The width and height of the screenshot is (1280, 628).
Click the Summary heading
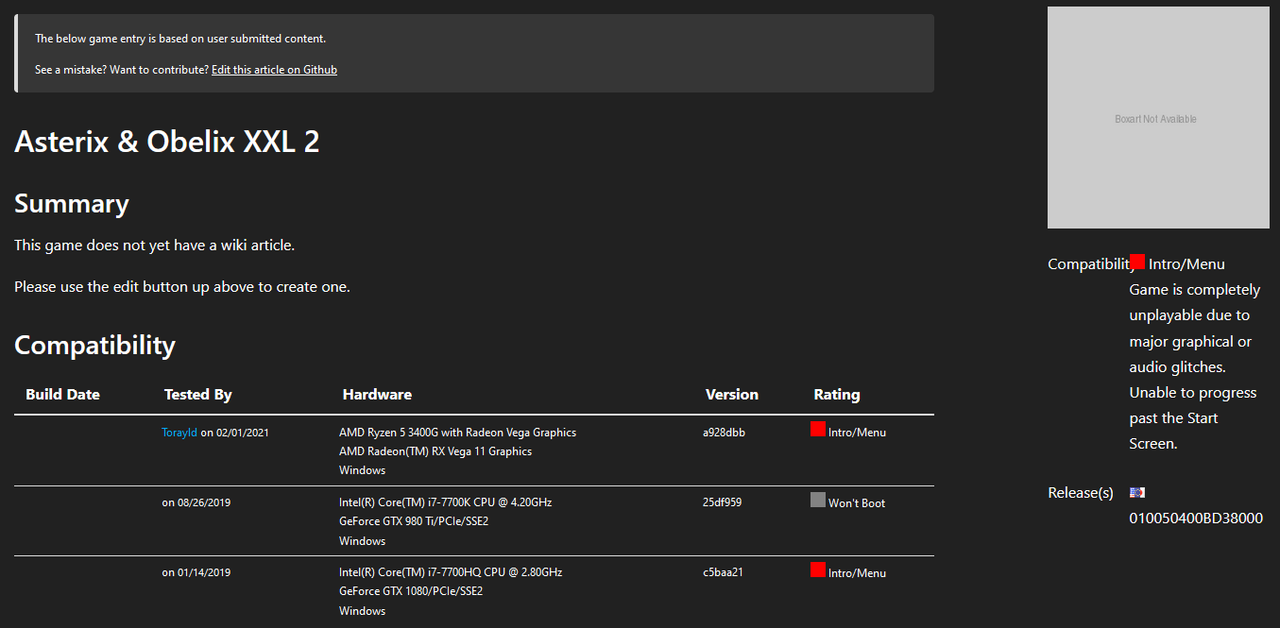coord(72,203)
